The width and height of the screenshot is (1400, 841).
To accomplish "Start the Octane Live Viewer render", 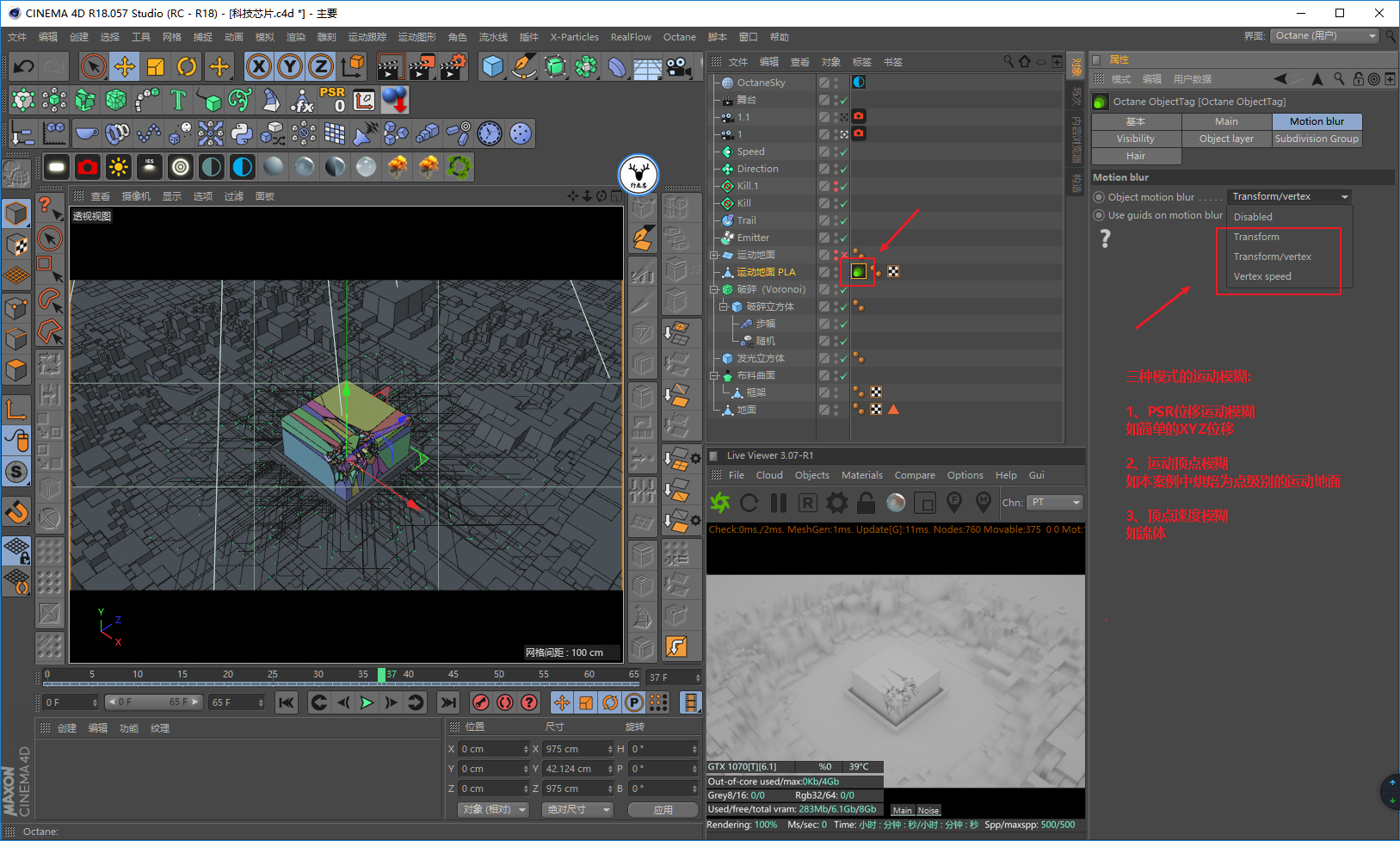I will [x=719, y=503].
